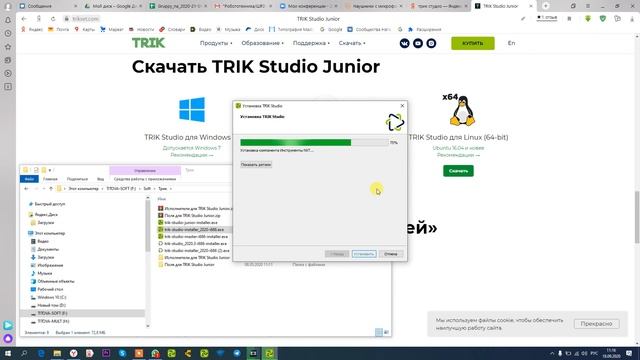640x360 pixels.
Task: Open Microsoft Edge from the taskbar
Action: 41,353
